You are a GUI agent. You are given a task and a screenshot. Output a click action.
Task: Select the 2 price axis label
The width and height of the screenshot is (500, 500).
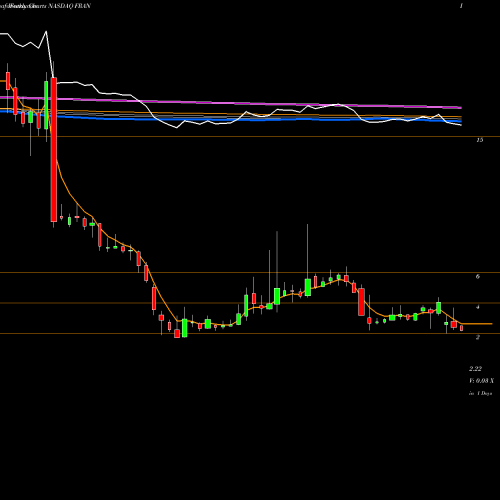pyautogui.click(x=478, y=337)
